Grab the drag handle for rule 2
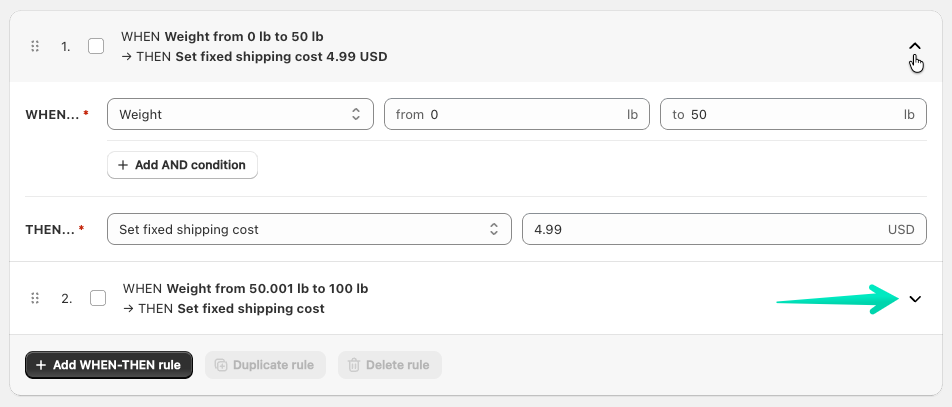 click(35, 298)
